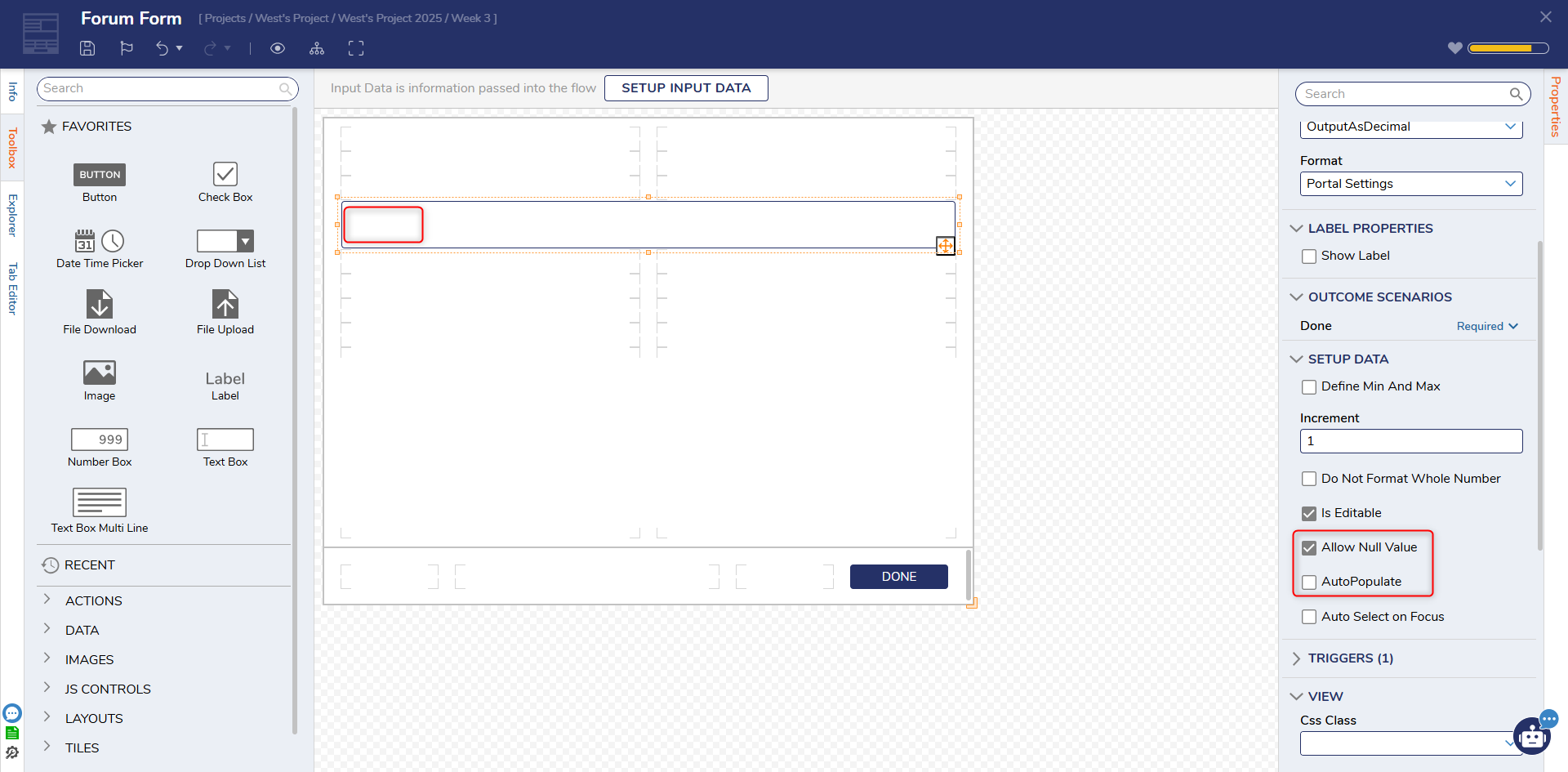Click the Save icon in the top toolbar

(x=87, y=48)
